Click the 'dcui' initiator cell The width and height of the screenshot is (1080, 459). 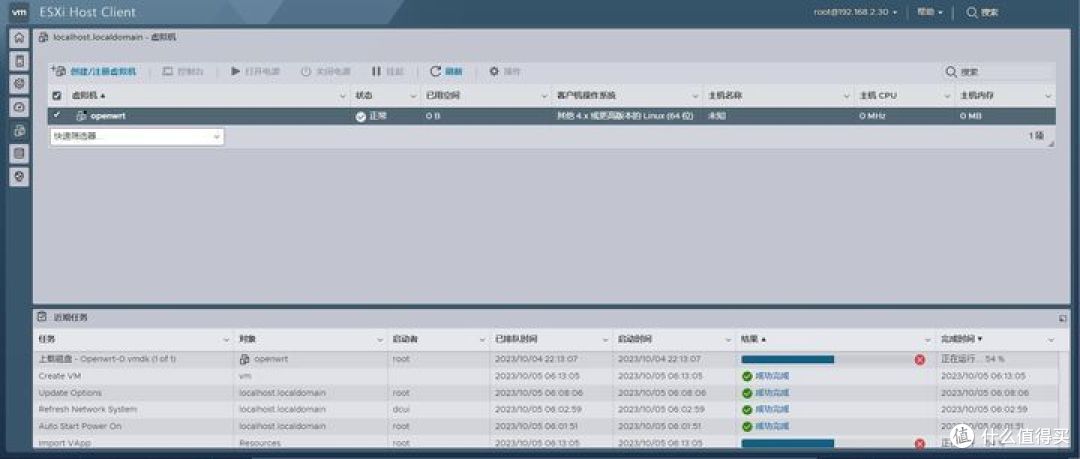click(400, 409)
